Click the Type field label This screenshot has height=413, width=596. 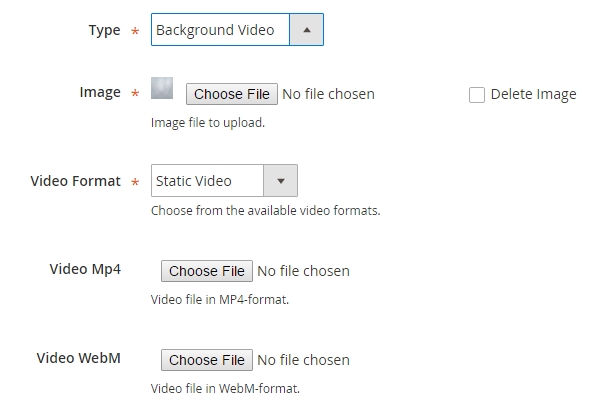[105, 30]
